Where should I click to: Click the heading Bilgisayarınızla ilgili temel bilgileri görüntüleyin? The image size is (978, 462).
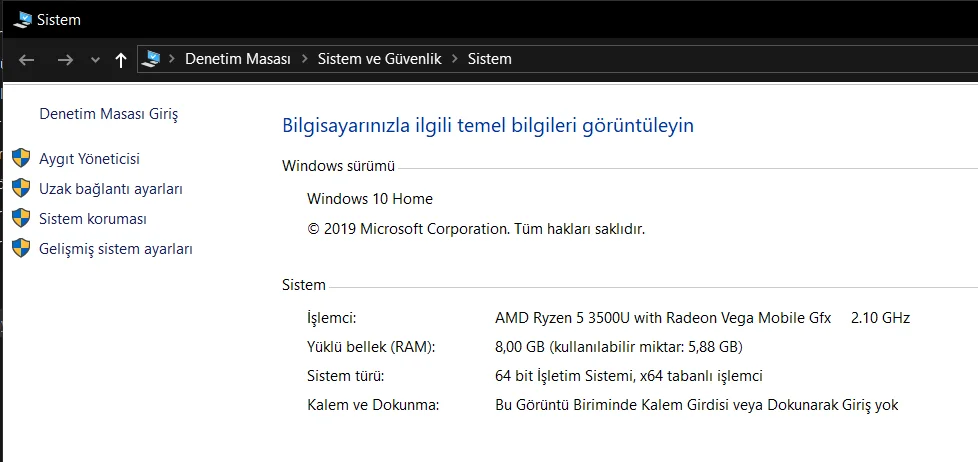488,125
